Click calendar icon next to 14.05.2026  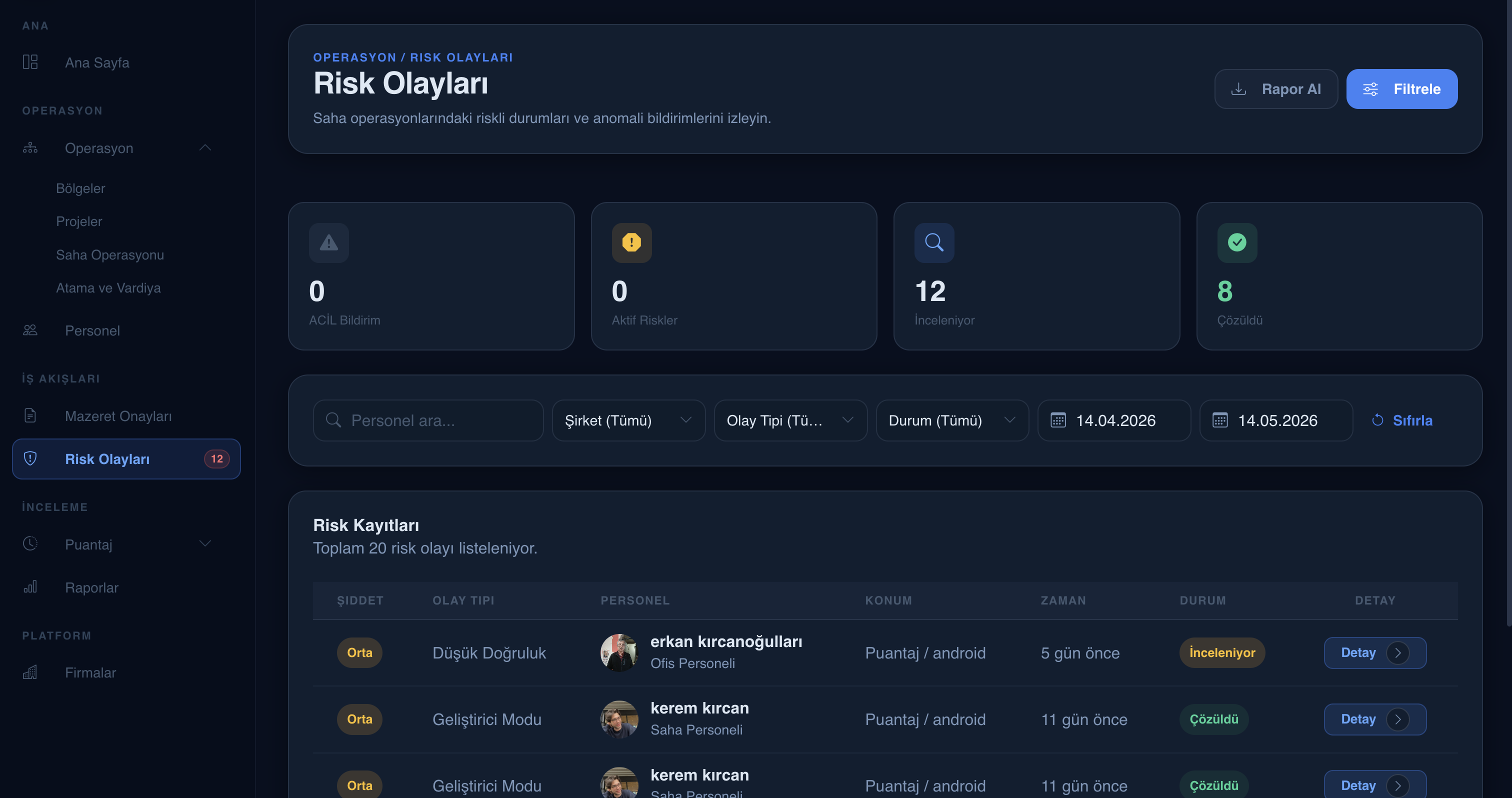[1220, 420]
